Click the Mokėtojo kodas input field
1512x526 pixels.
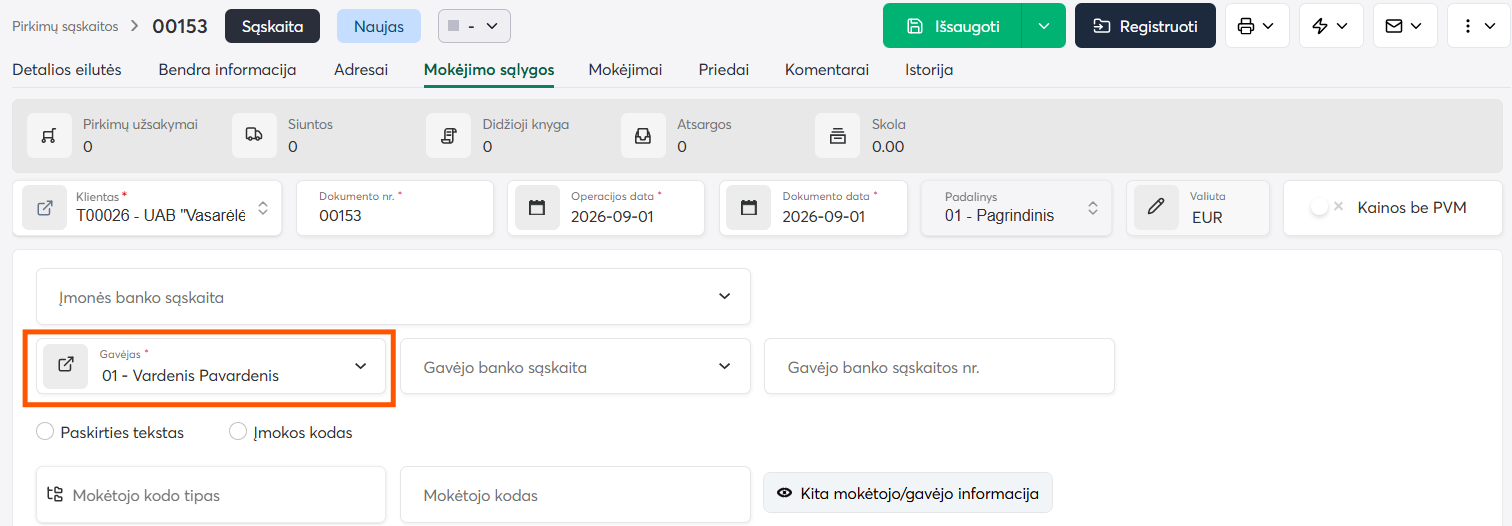click(x=575, y=494)
